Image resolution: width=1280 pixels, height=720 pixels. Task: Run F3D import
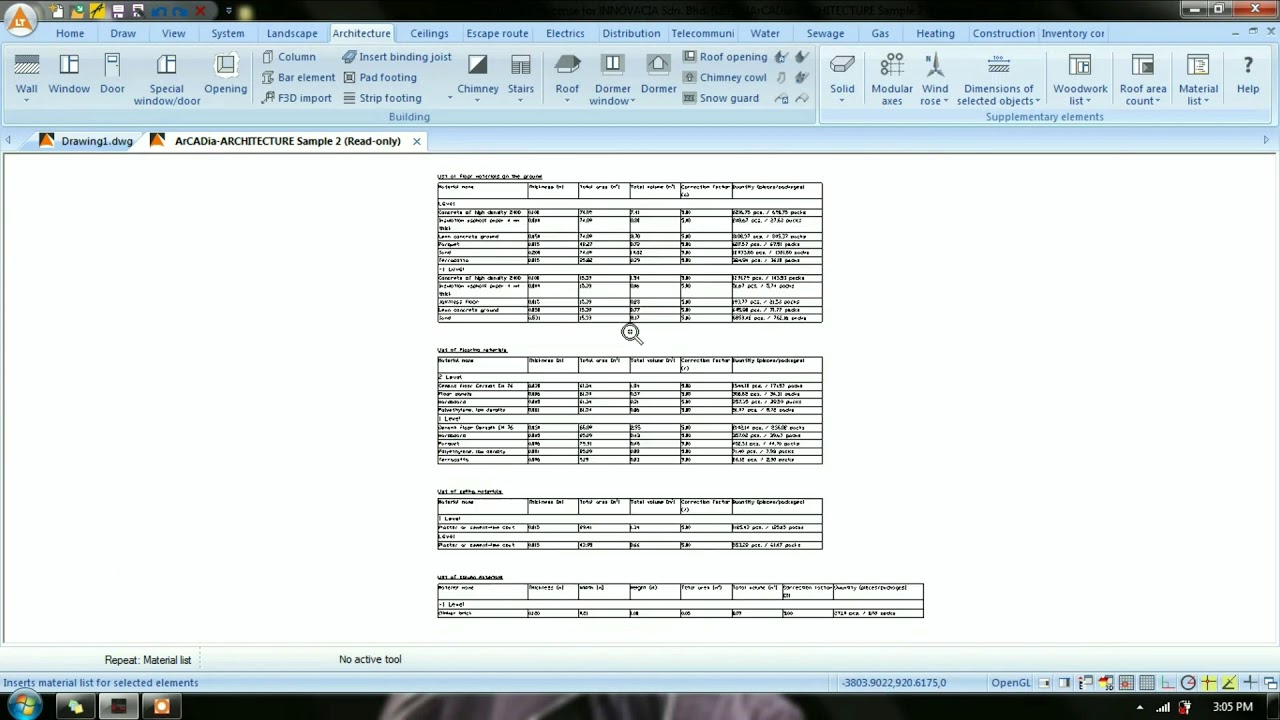click(x=297, y=98)
